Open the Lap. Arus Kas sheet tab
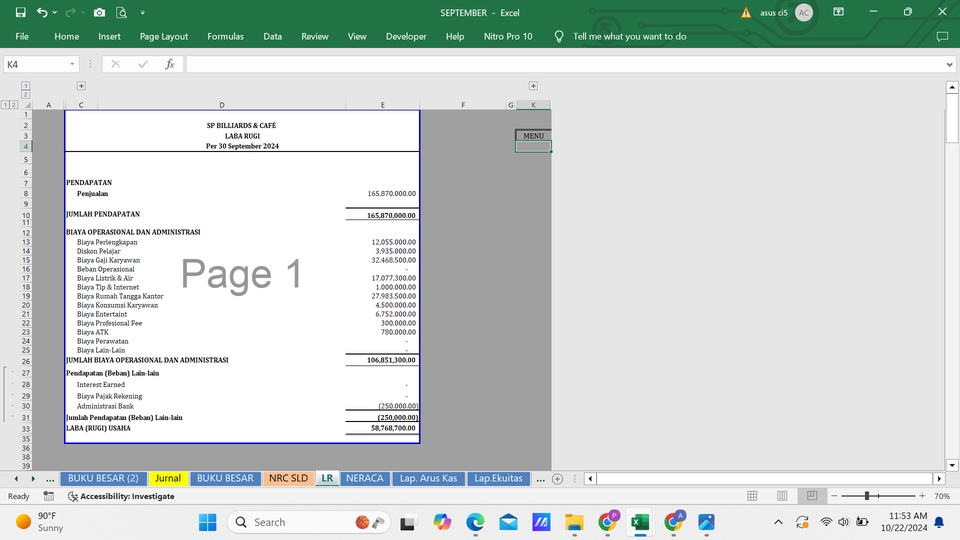The width and height of the screenshot is (960, 540). [429, 478]
